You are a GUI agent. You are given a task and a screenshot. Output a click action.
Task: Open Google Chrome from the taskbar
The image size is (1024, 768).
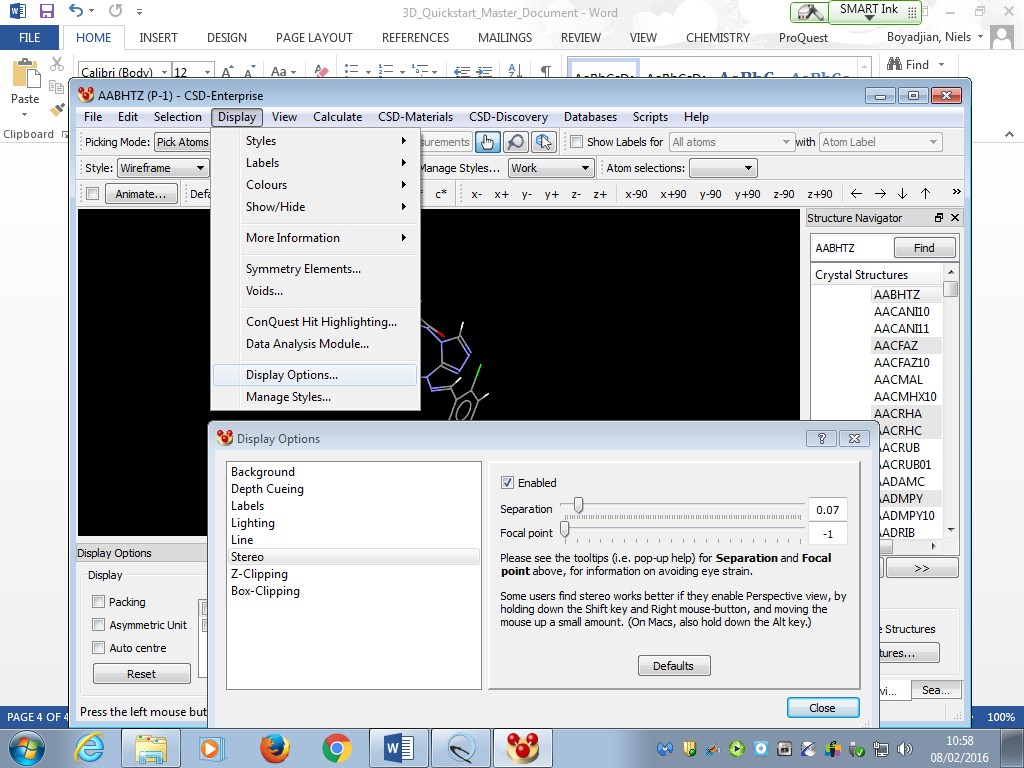pyautogui.click(x=336, y=748)
